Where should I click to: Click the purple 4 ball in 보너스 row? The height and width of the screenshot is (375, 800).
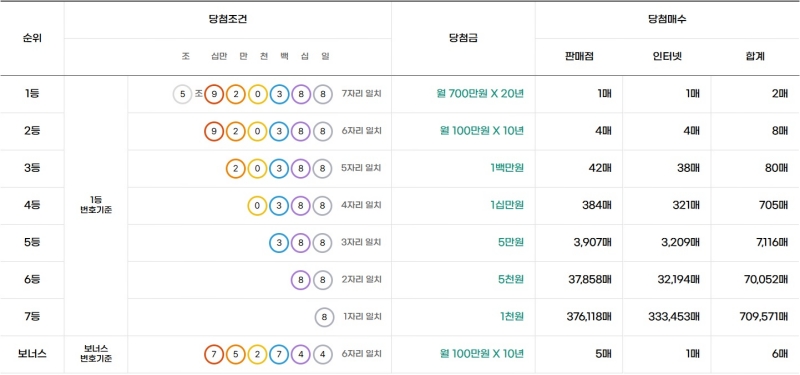(x=301, y=354)
